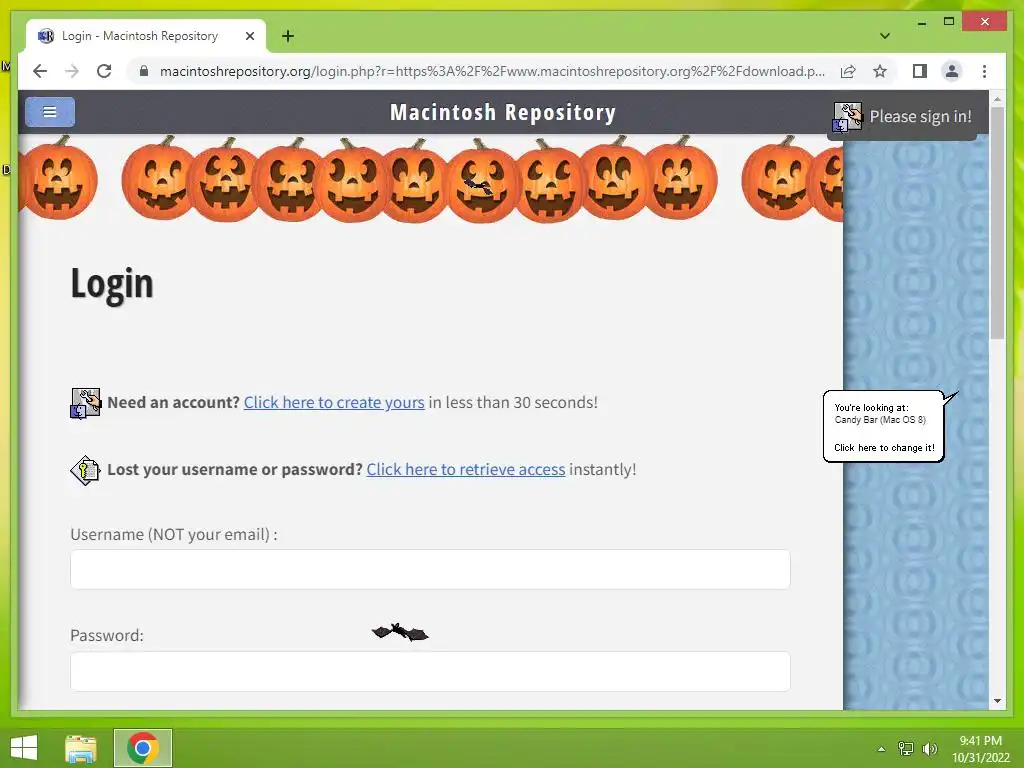Focus the Password input field
The width and height of the screenshot is (1024, 768).
coord(430,671)
